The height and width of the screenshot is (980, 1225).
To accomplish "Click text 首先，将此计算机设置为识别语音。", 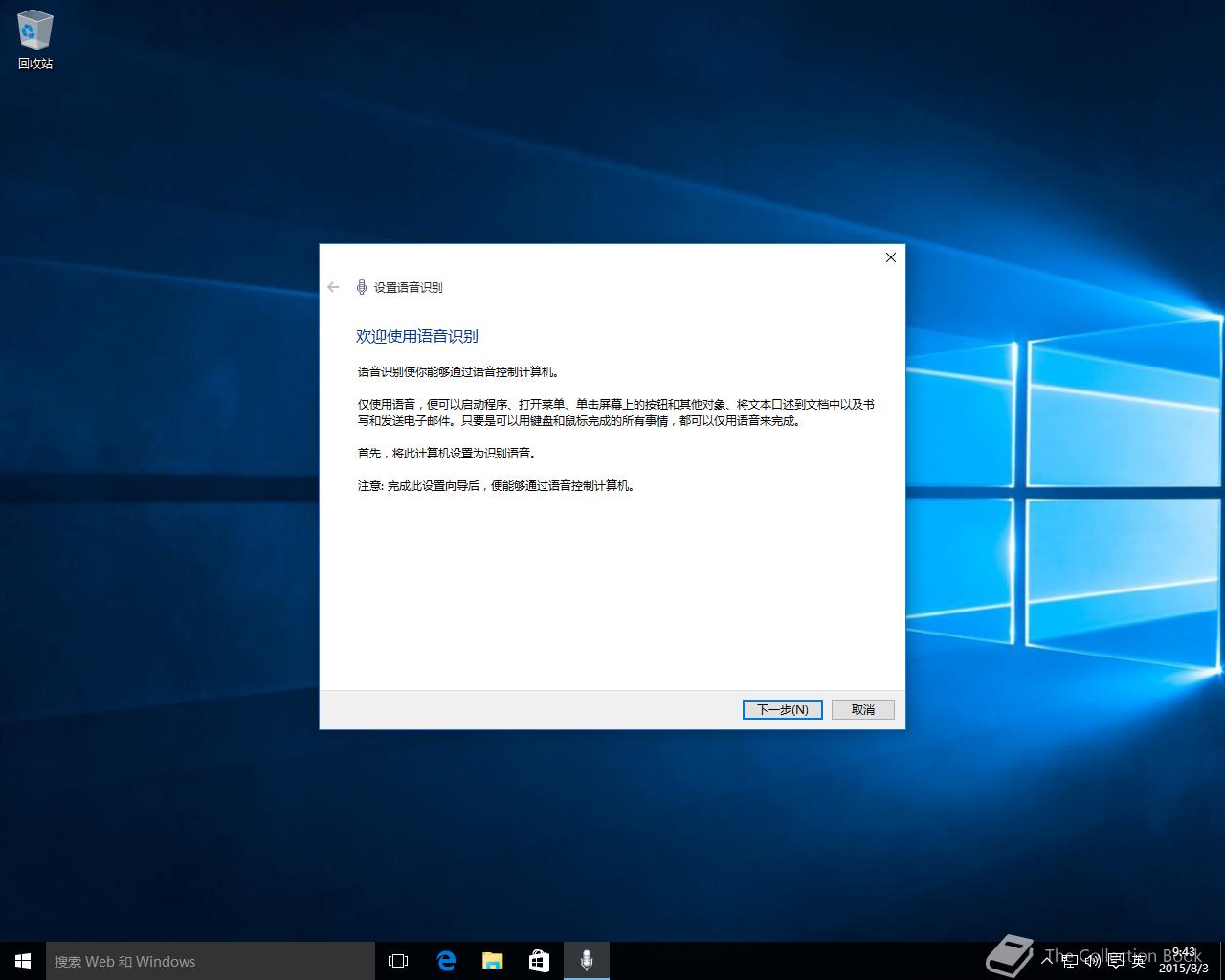I will pos(448,454).
